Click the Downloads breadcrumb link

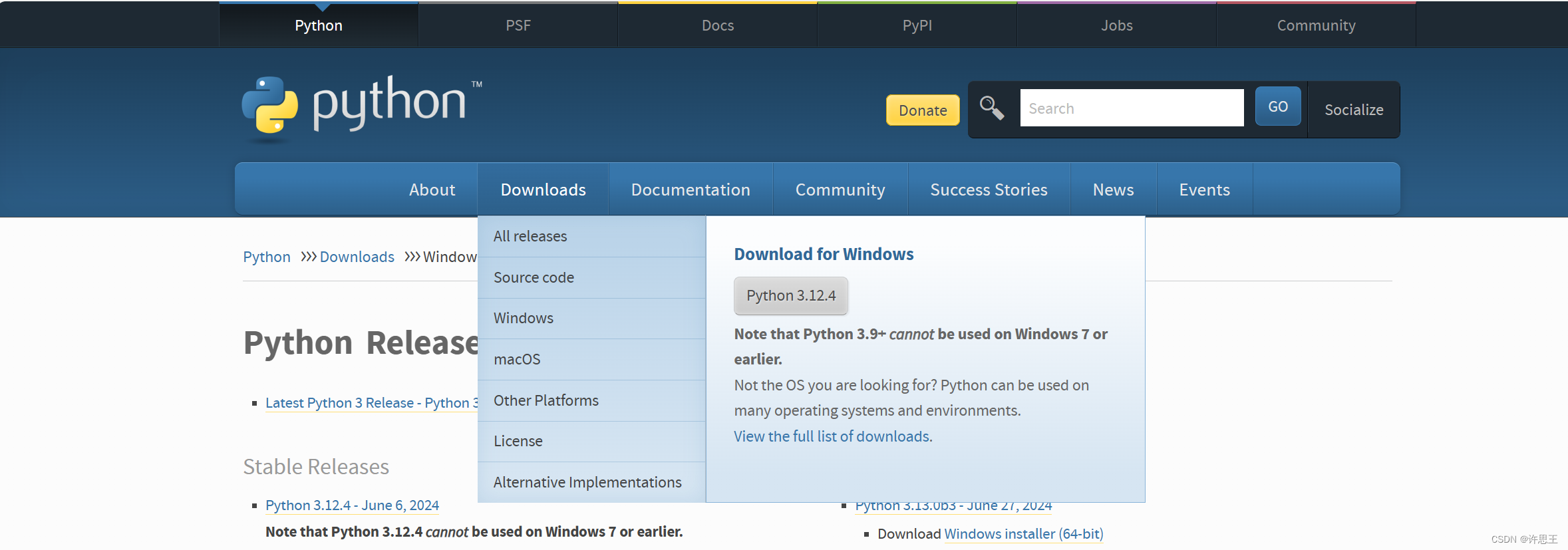357,257
